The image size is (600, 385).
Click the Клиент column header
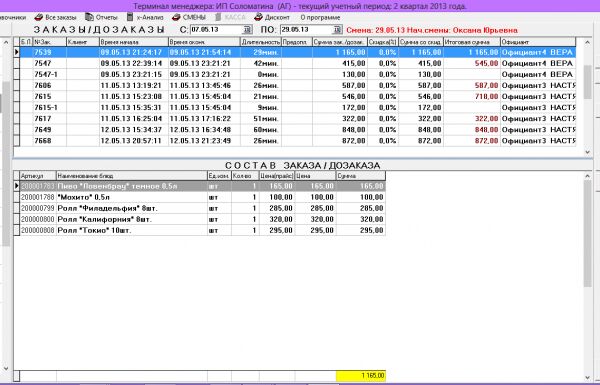83,42
